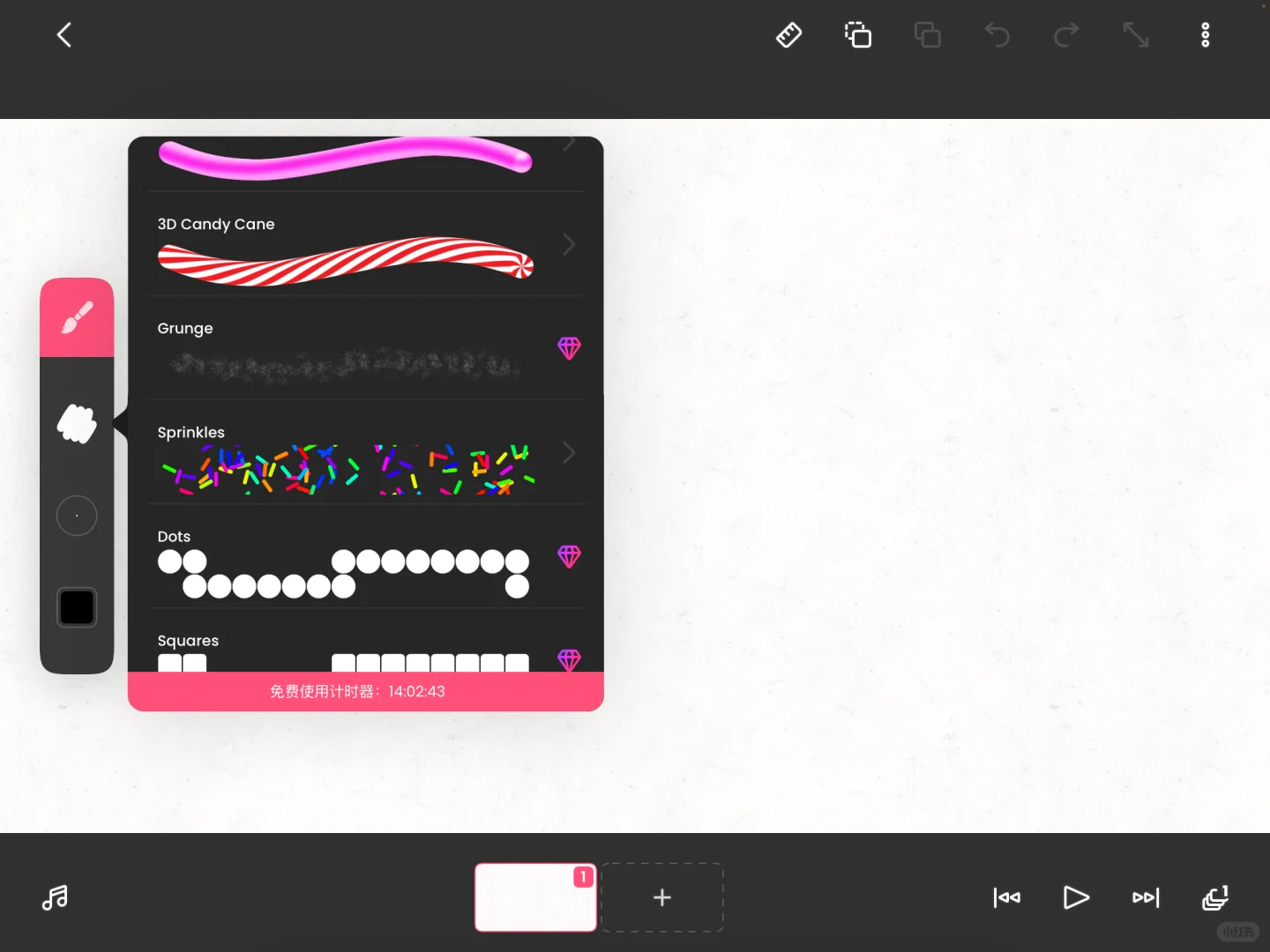Redo the last action
This screenshot has width=1270, height=952.
coord(1066,35)
